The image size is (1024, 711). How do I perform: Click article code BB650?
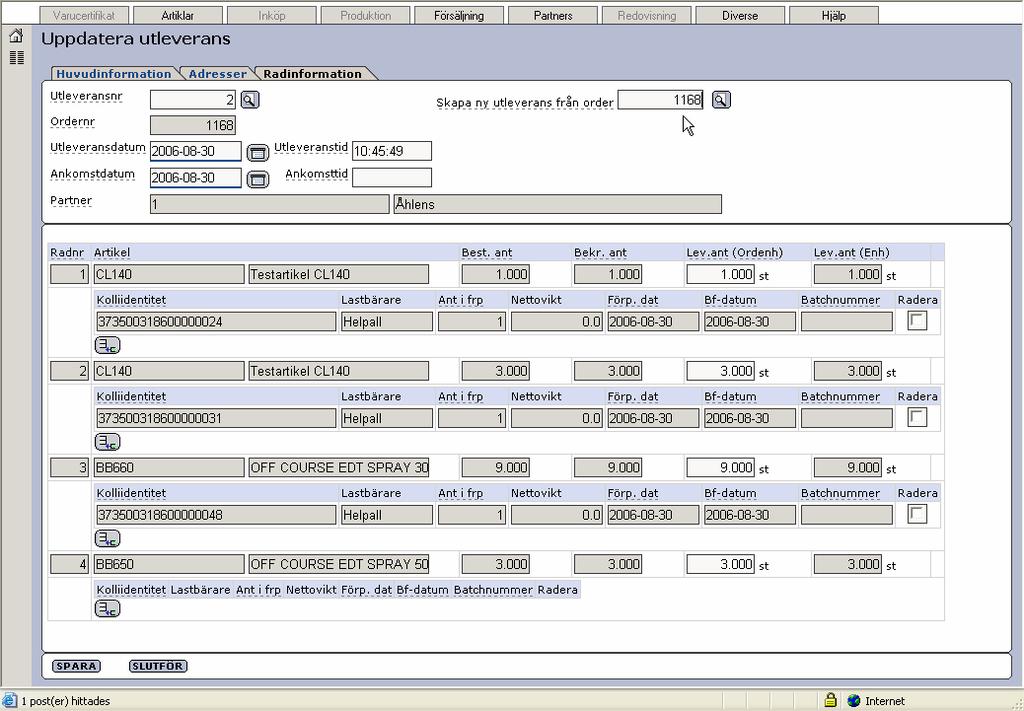[169, 564]
